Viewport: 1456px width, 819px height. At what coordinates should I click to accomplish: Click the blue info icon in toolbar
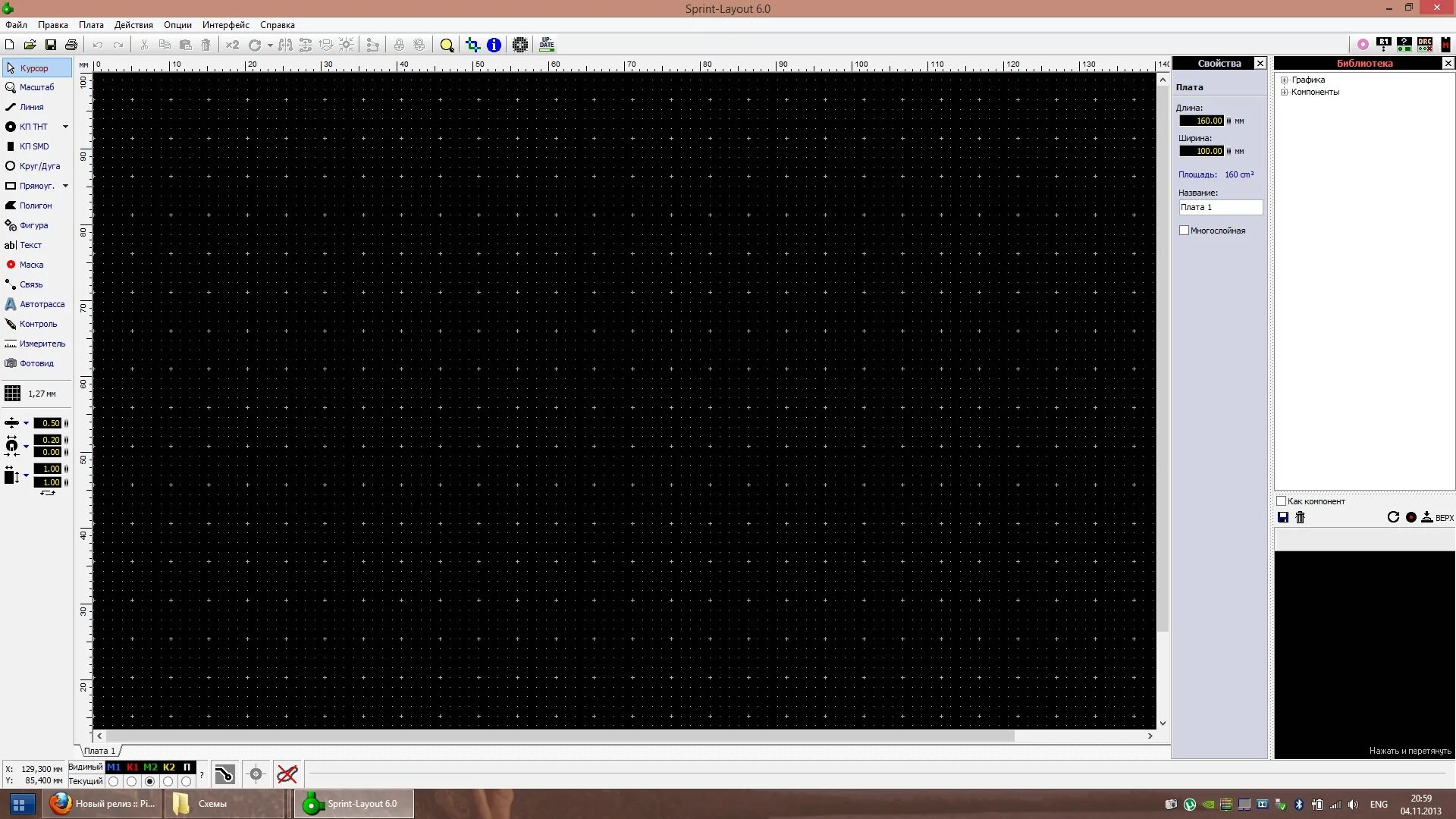494,45
